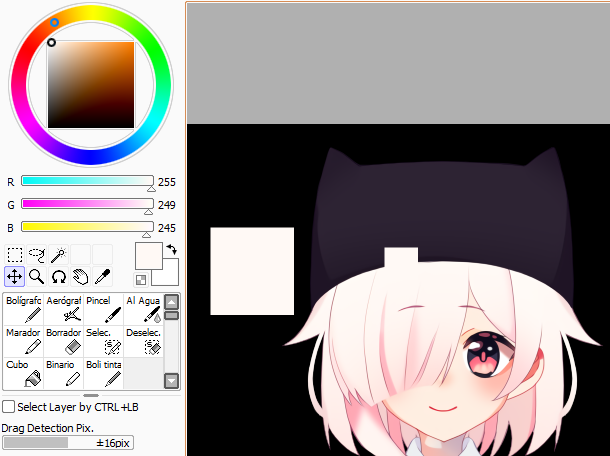The width and height of the screenshot is (610, 456).
Task: Click the foreground color swatch
Action: 149,256
